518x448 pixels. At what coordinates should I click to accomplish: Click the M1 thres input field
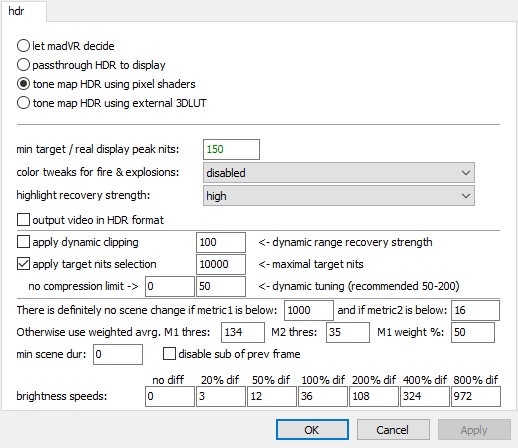tap(243, 332)
